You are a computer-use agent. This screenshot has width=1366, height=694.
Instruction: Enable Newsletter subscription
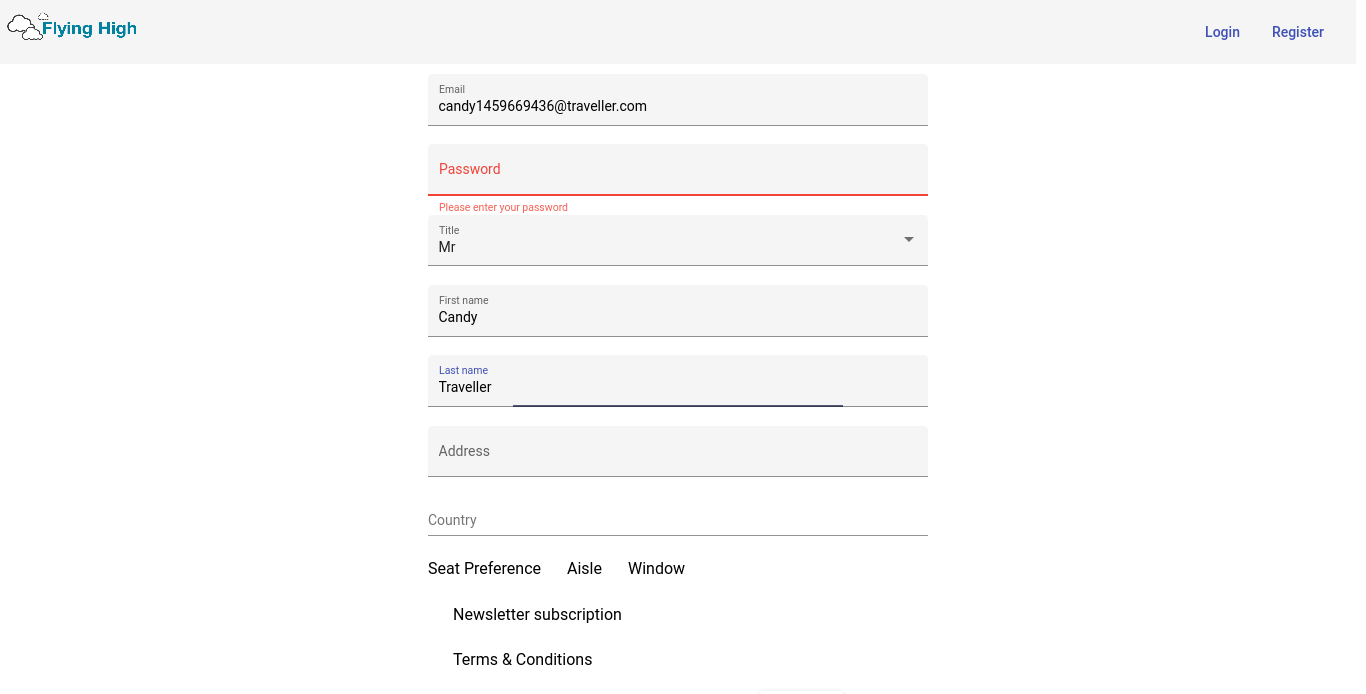(537, 615)
